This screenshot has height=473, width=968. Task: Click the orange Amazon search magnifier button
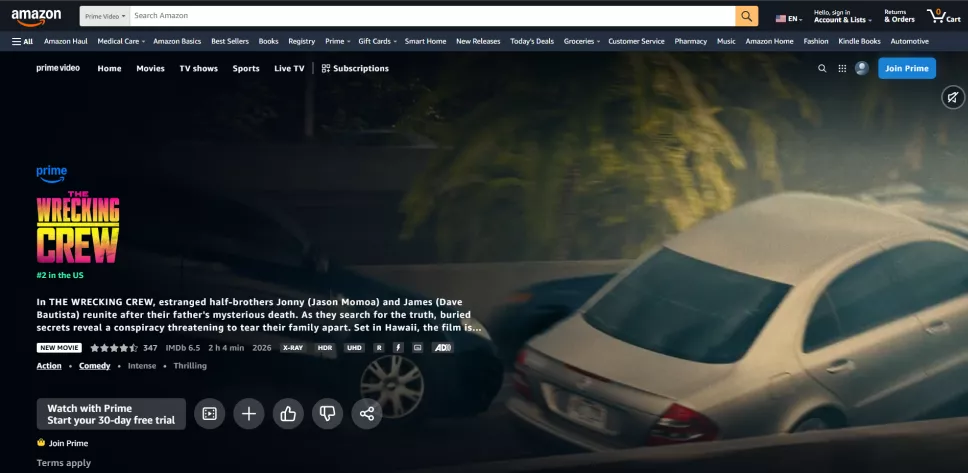point(746,16)
